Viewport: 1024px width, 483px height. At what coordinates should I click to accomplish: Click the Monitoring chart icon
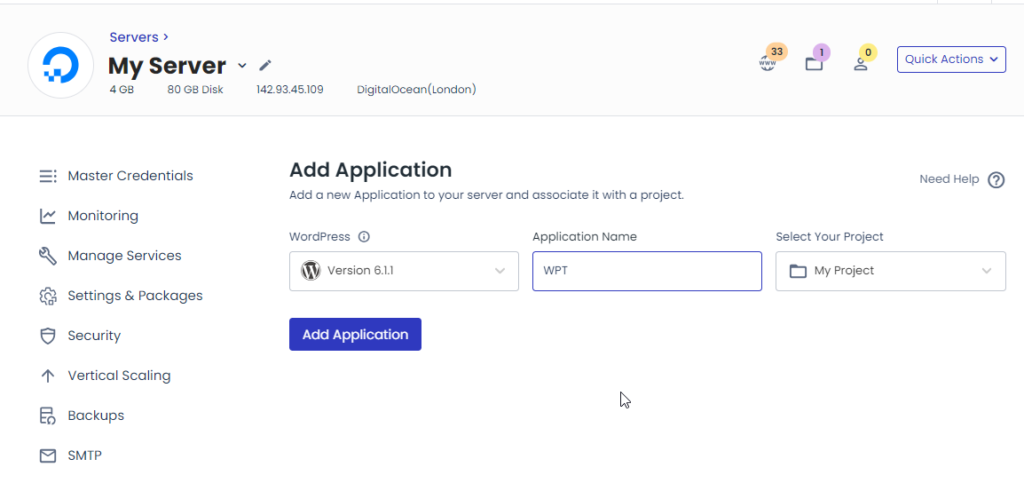tap(48, 216)
